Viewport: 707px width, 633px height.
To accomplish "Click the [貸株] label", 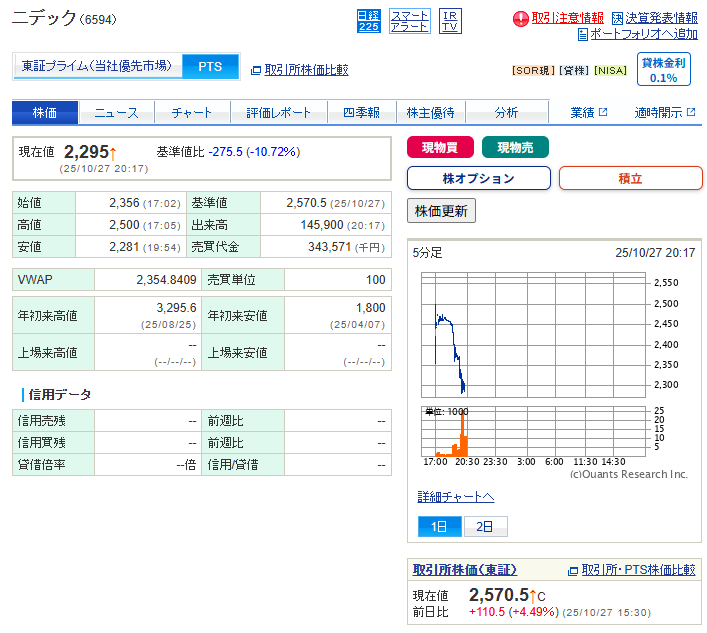I will click(x=574, y=71).
